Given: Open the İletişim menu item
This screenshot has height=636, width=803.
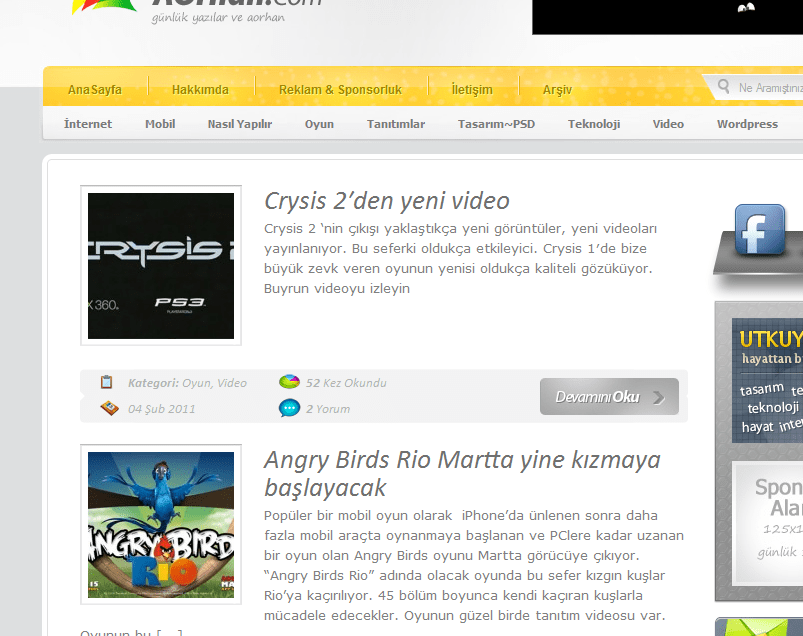Looking at the screenshot, I should pyautogui.click(x=472, y=90).
